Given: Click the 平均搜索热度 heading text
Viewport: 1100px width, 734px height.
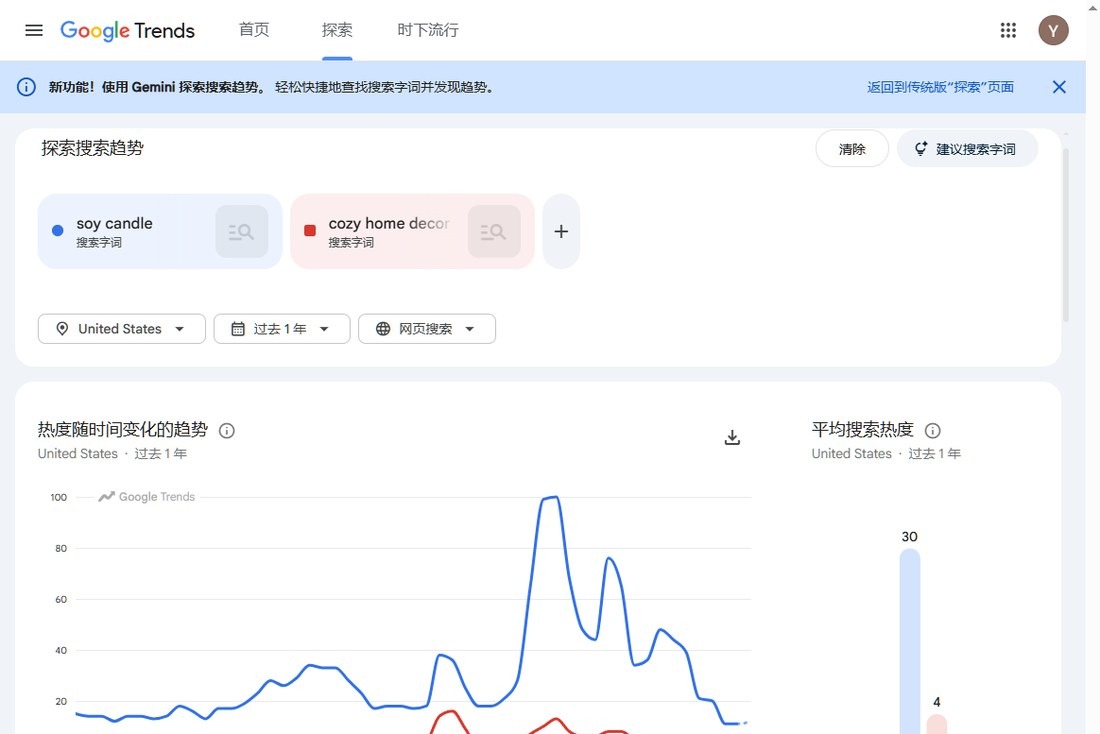Looking at the screenshot, I should point(862,429).
